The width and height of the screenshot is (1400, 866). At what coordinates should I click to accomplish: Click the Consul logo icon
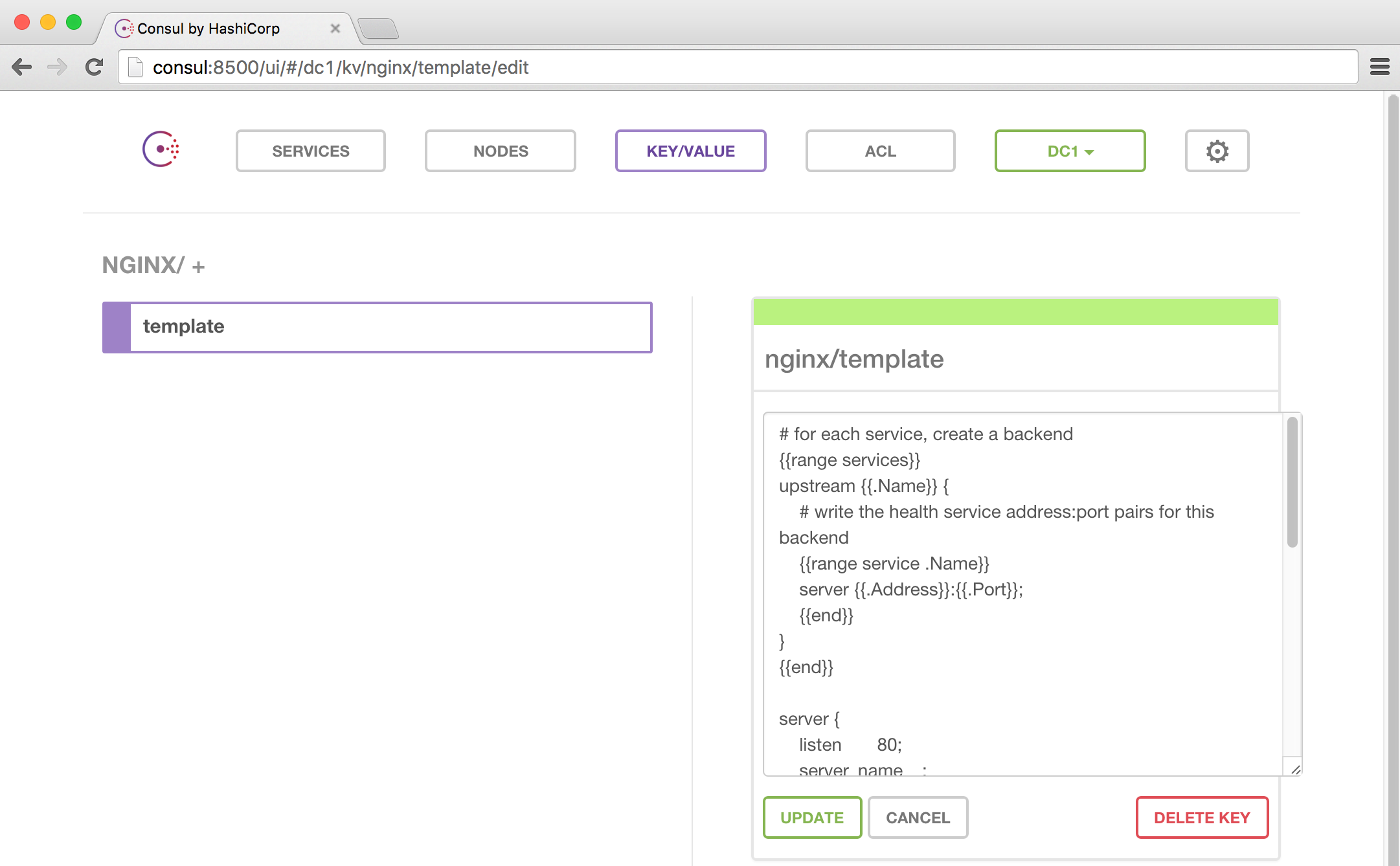tap(161, 150)
